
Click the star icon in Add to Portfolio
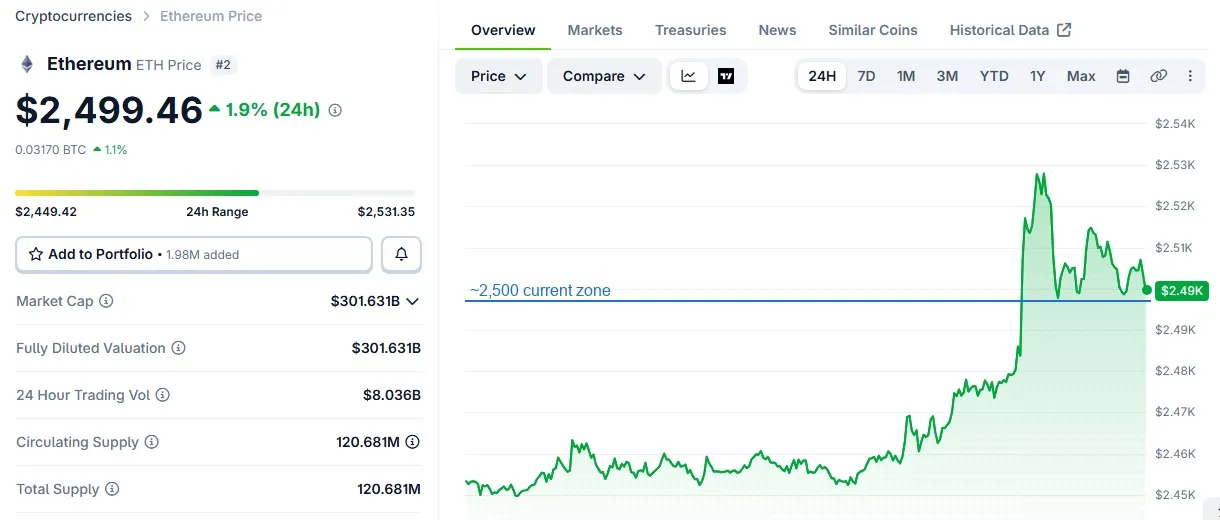[x=36, y=254]
